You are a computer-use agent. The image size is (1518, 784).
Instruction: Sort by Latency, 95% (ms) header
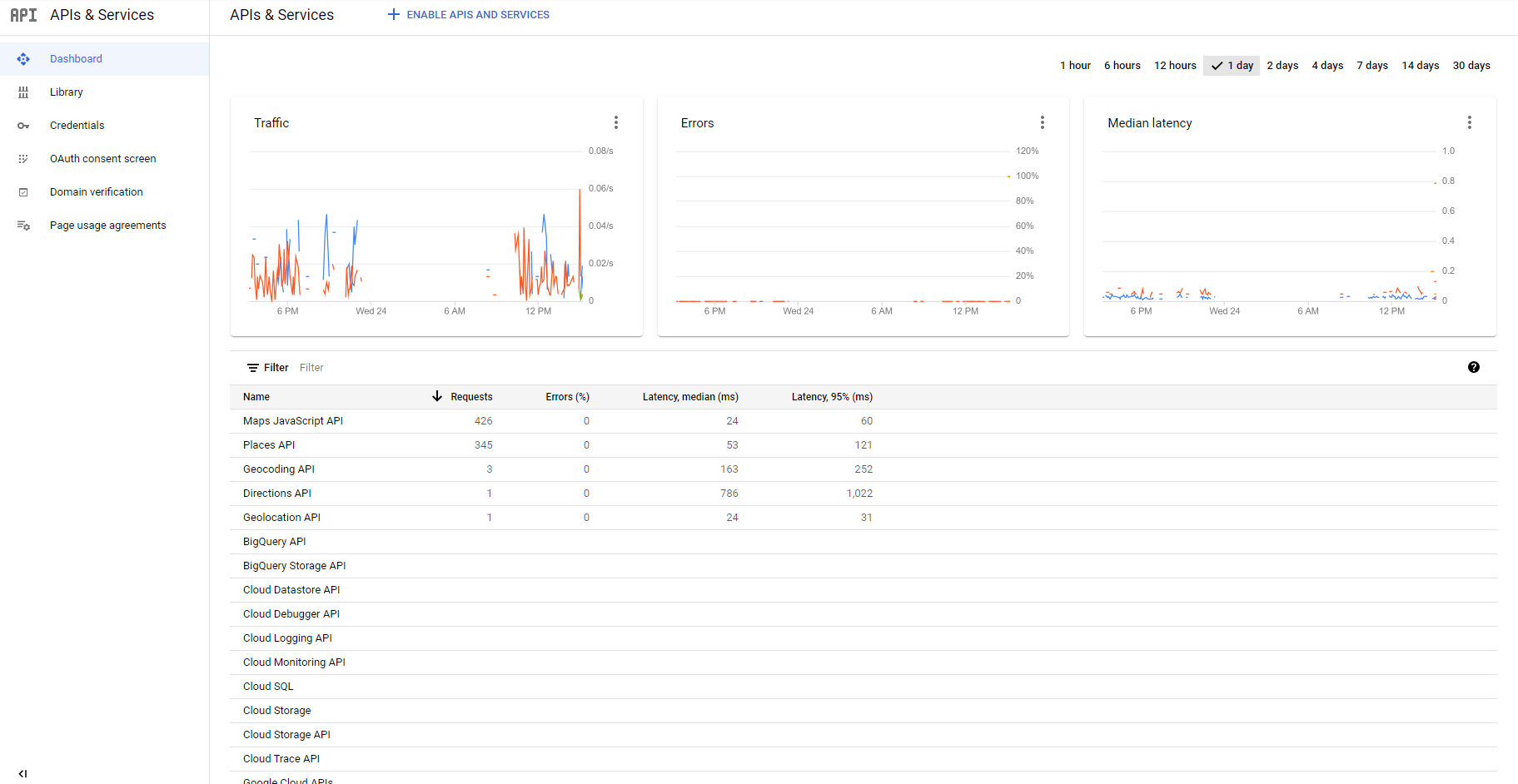tap(832, 397)
